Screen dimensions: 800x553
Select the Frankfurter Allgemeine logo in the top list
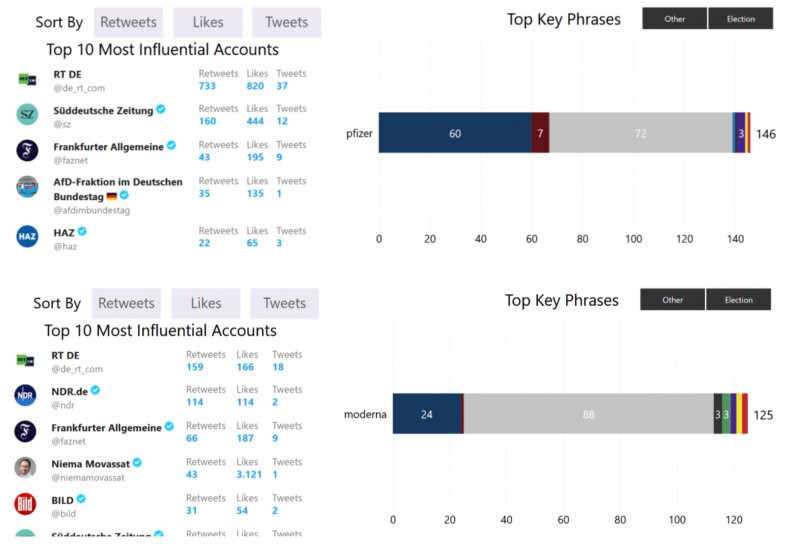point(27,150)
